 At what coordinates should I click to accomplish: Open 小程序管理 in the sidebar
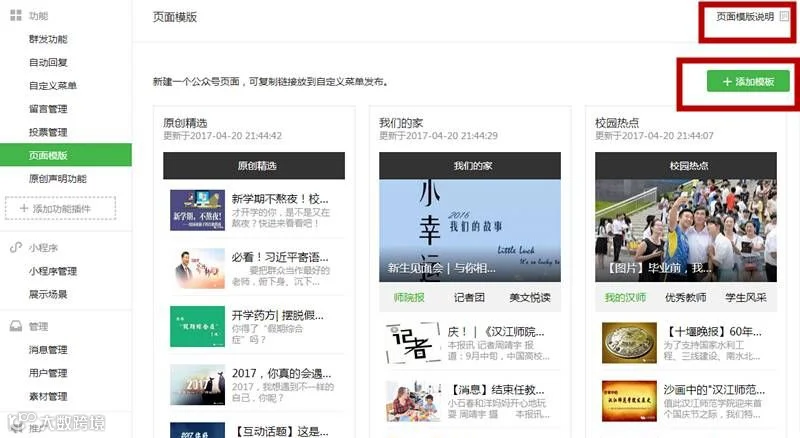(x=53, y=271)
